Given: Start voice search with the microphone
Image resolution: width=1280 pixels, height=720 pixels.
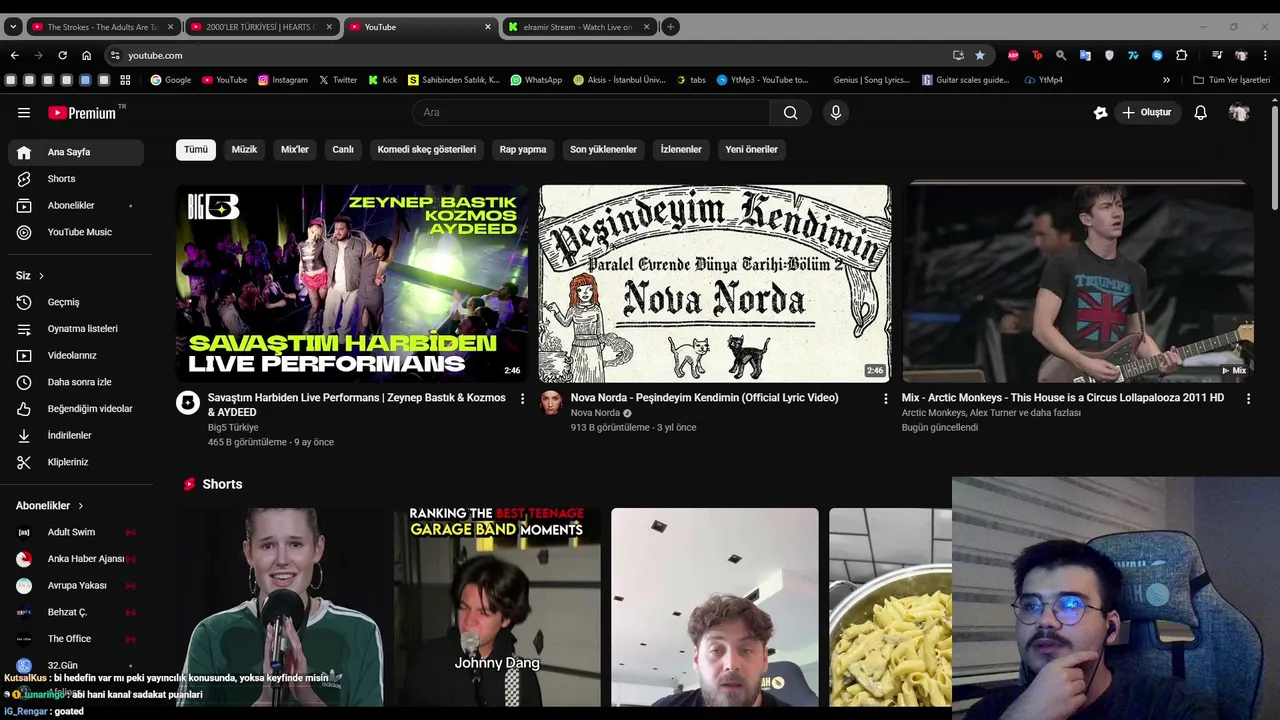Looking at the screenshot, I should point(836,113).
